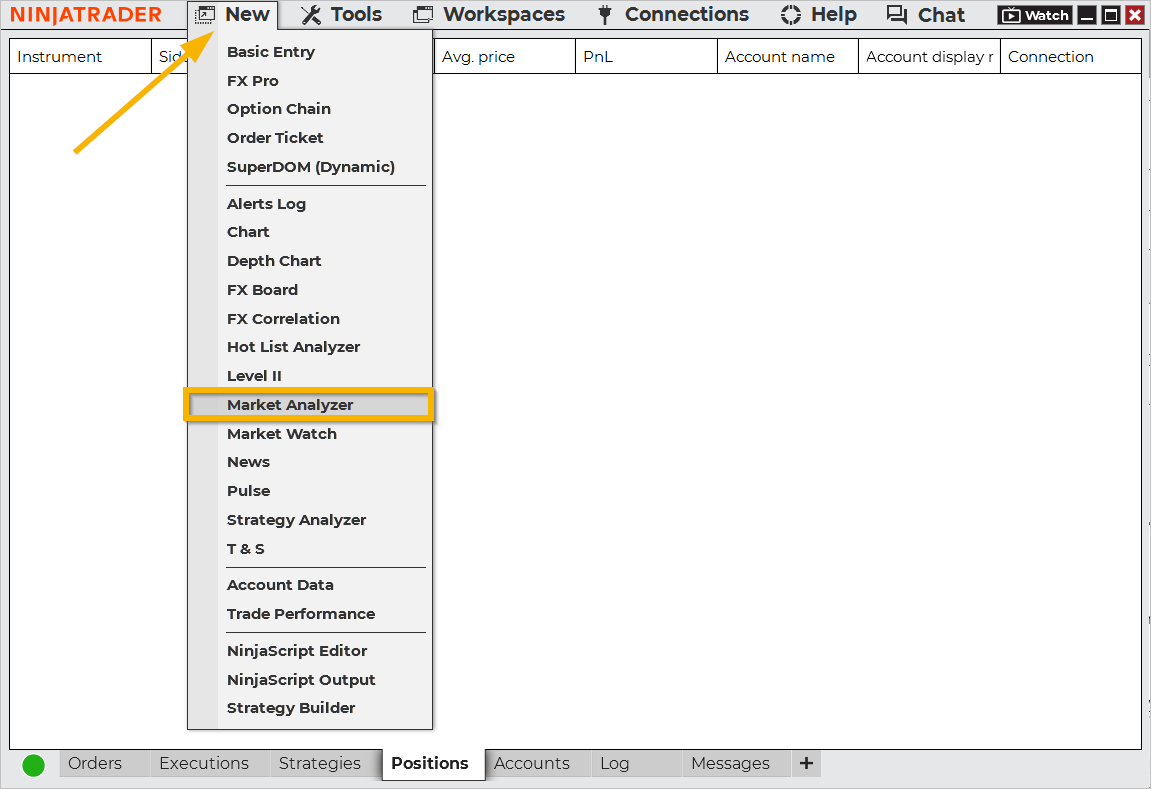Open the Workspaces menu
Viewport: 1151px width, 789px height.
(489, 15)
